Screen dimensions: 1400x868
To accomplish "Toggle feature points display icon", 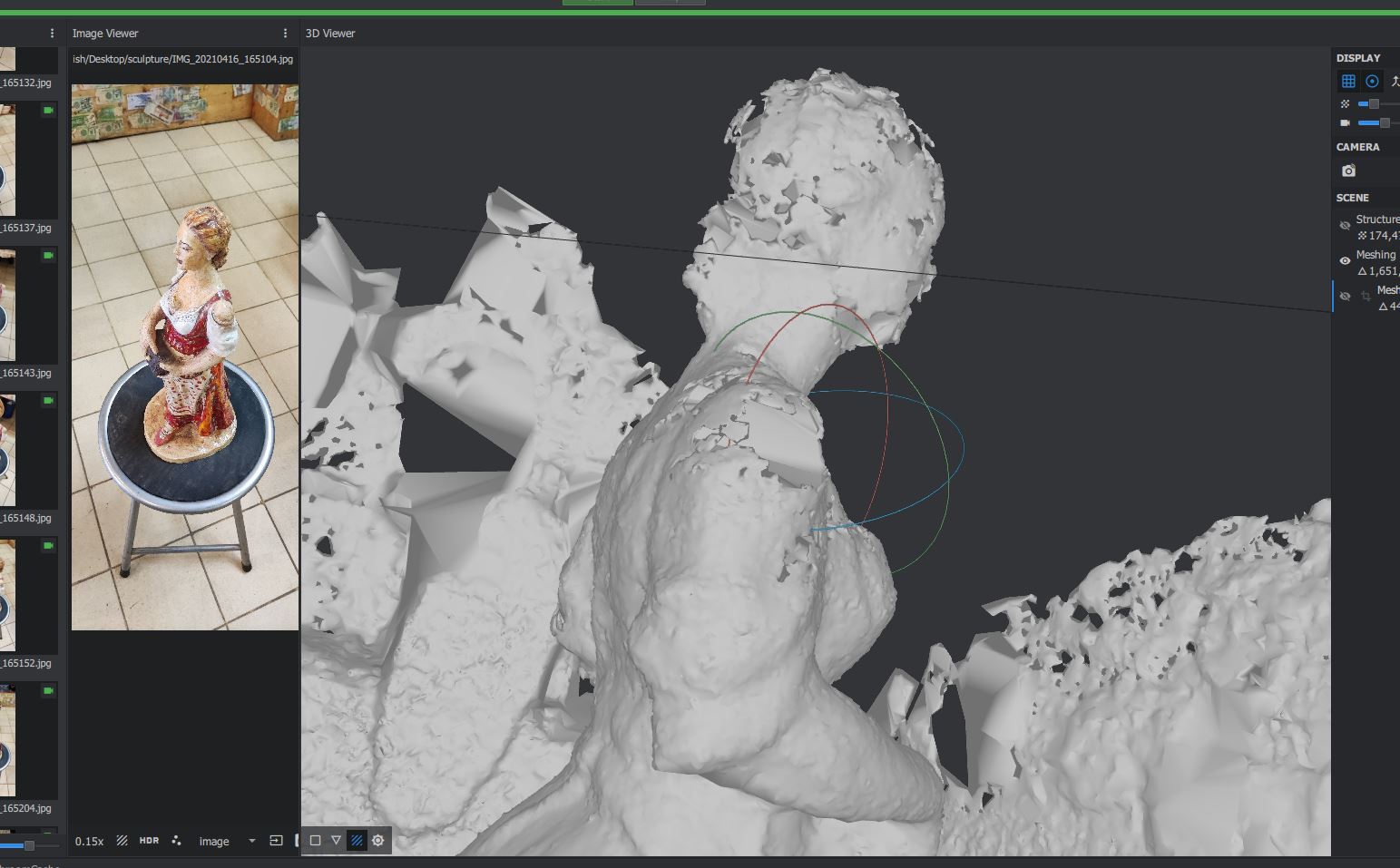I will click(x=176, y=841).
